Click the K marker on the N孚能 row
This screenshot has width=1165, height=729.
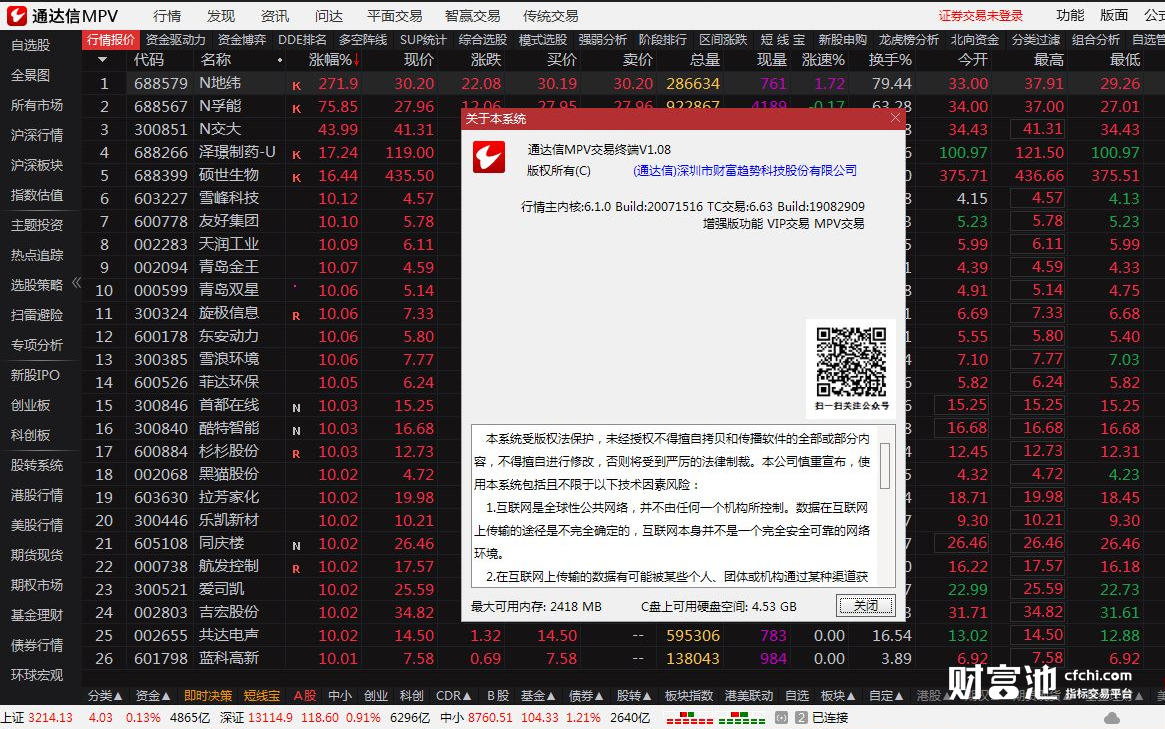[296, 108]
